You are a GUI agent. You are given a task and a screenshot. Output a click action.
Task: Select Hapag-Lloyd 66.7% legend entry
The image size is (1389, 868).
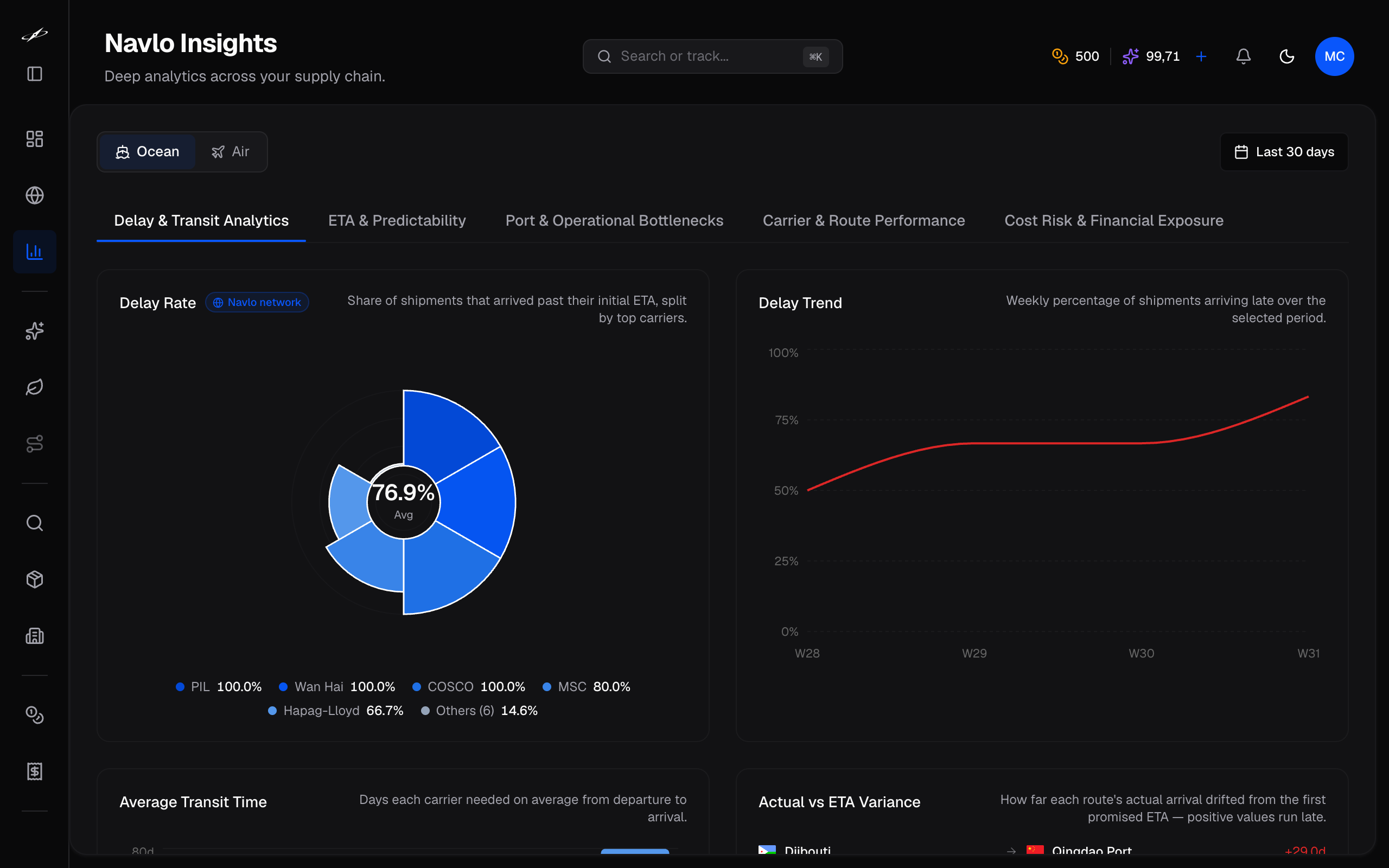coord(336,711)
